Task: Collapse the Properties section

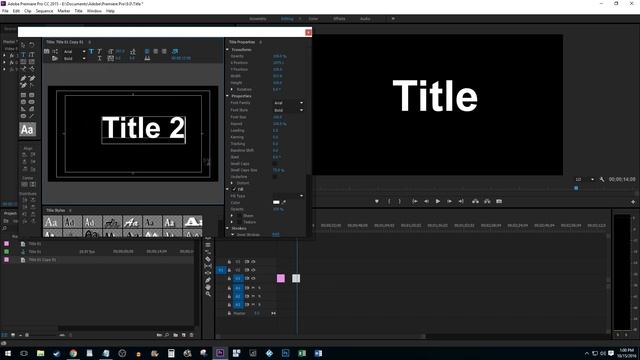Action: pos(228,96)
